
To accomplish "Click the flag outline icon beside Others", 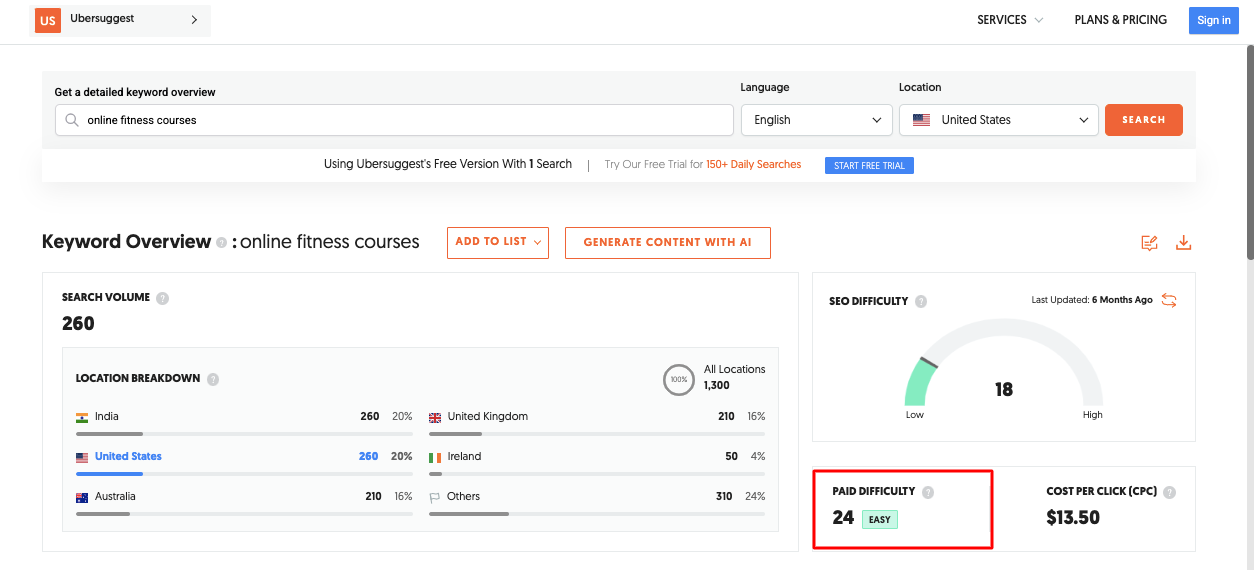I will (x=435, y=497).
